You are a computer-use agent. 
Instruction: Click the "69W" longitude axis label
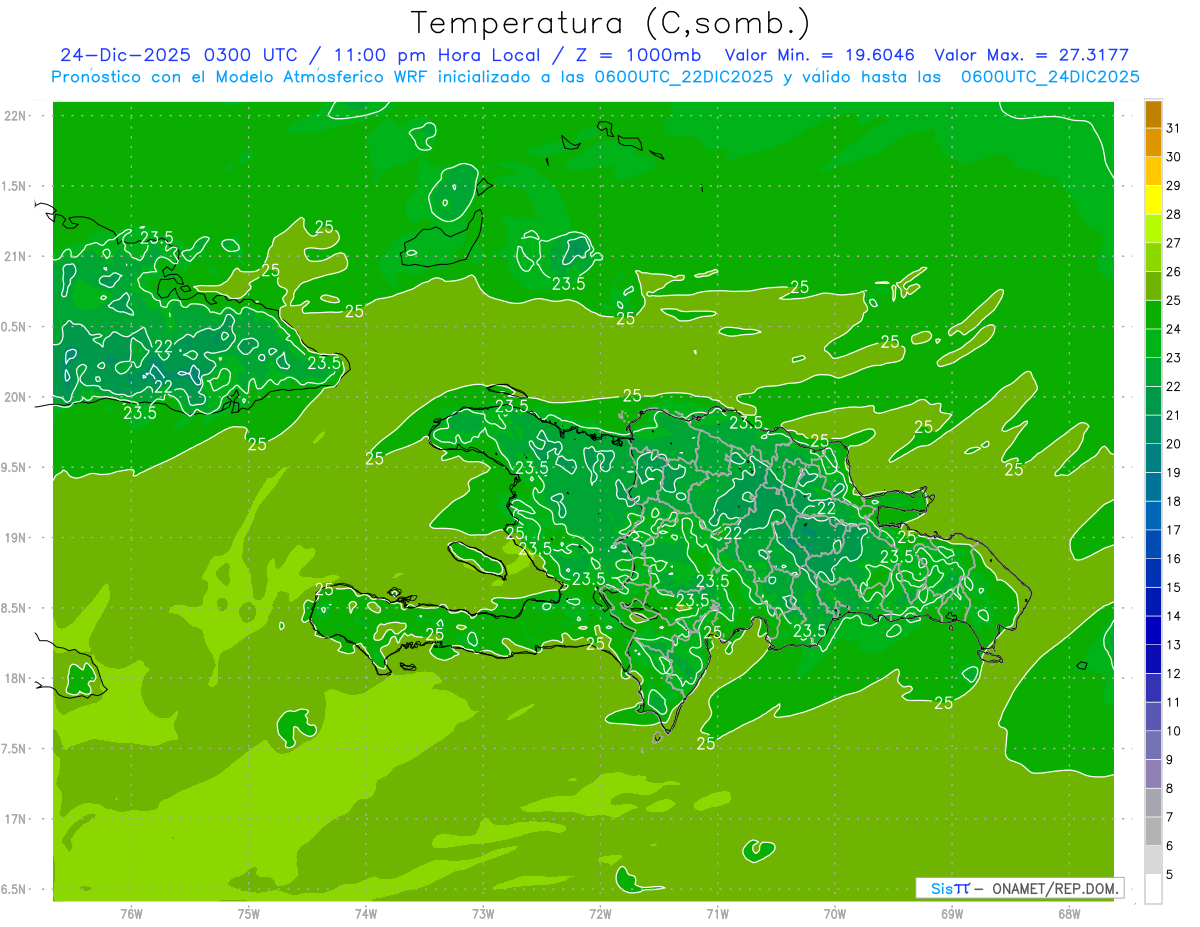pyautogui.click(x=952, y=913)
